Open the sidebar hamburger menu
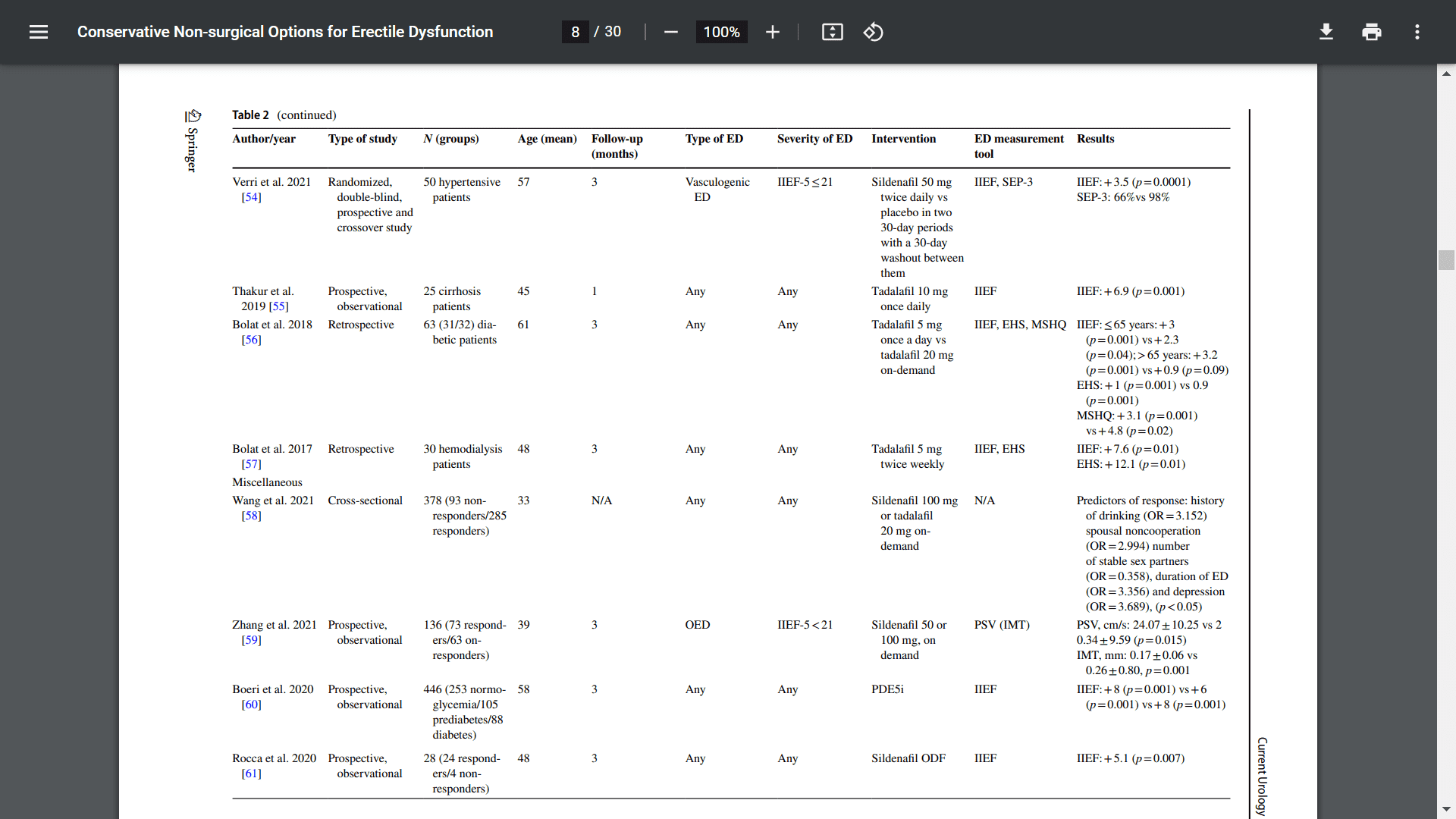This screenshot has width=1456, height=819. point(39,32)
